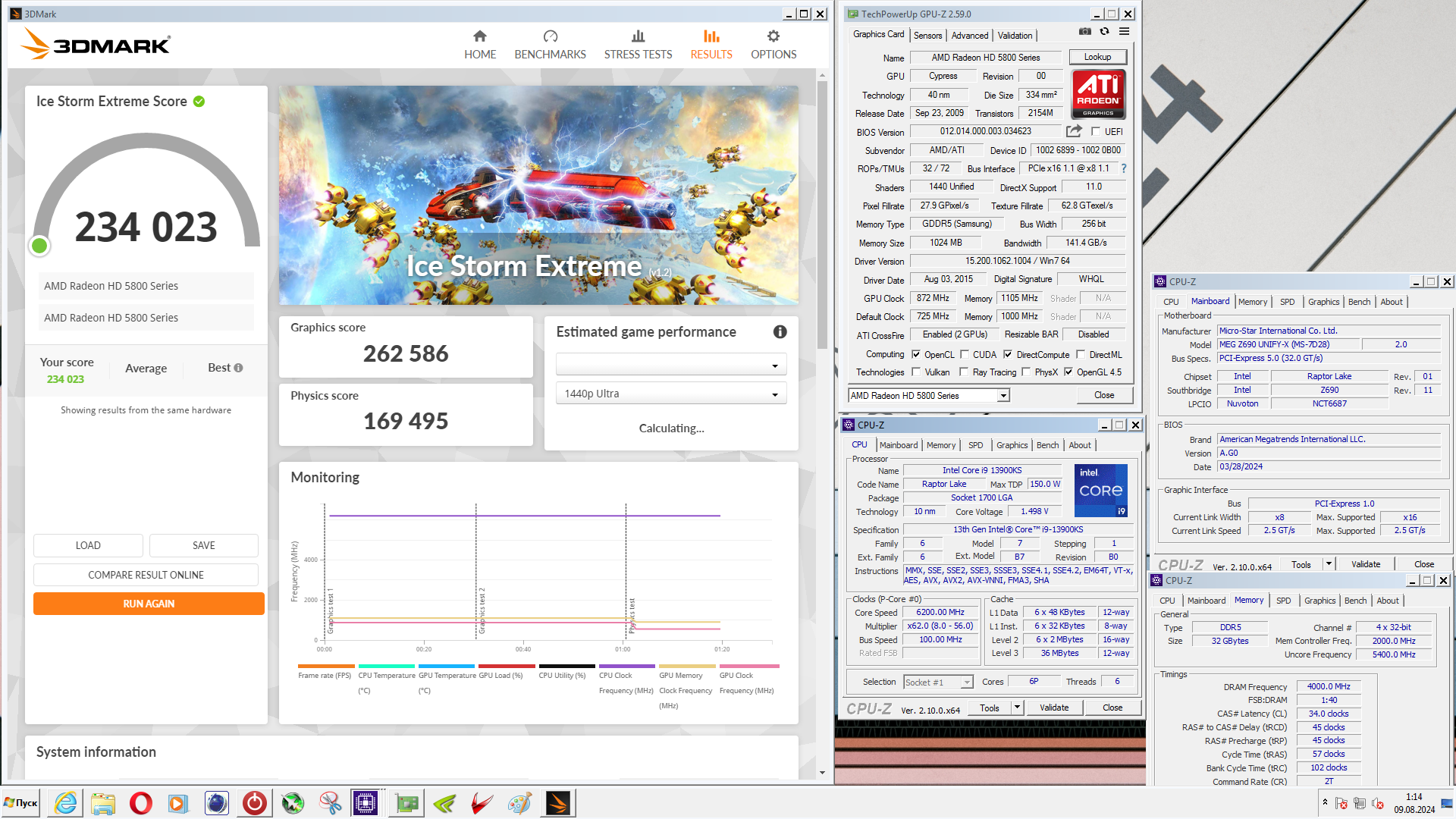This screenshot has height=819, width=1456.
Task: Open the Socket #1 selection dropdown in CPU-Z
Action: pyautogui.click(x=938, y=682)
